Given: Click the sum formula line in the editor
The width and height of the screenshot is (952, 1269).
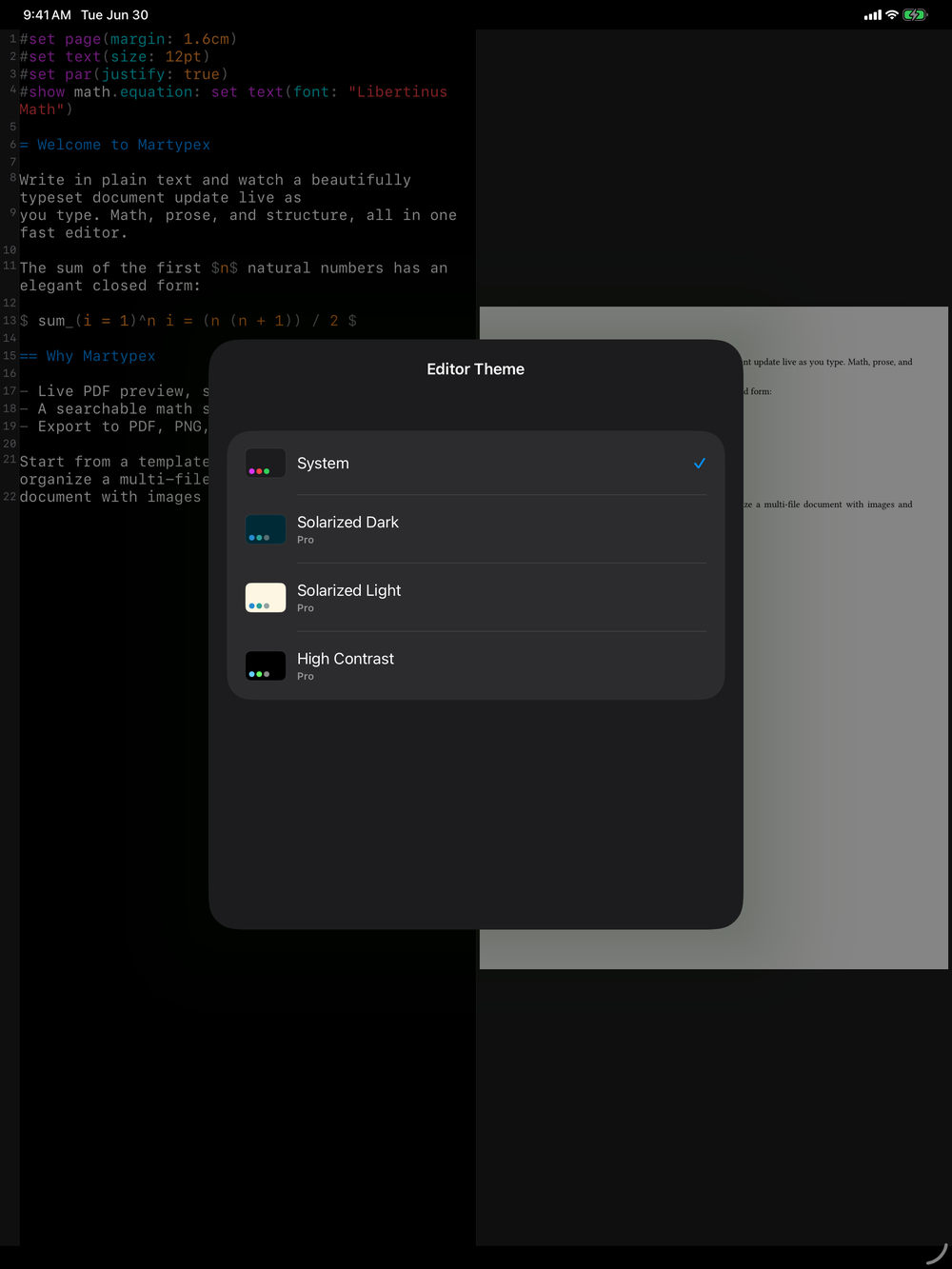Looking at the screenshot, I should tap(188, 321).
